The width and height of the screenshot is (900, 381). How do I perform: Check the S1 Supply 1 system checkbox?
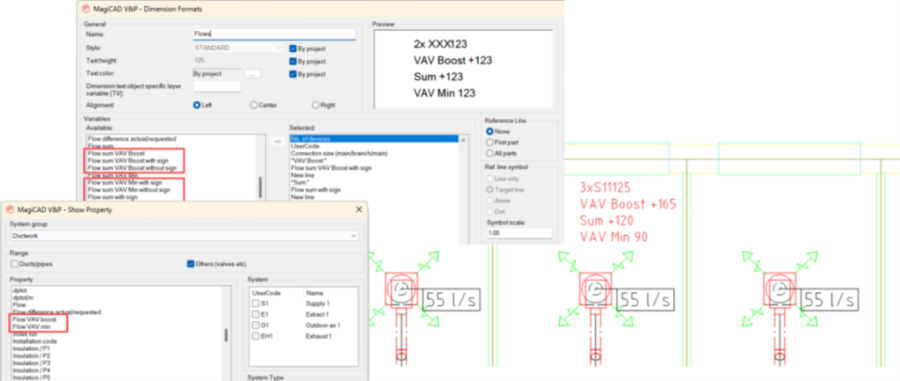256,303
